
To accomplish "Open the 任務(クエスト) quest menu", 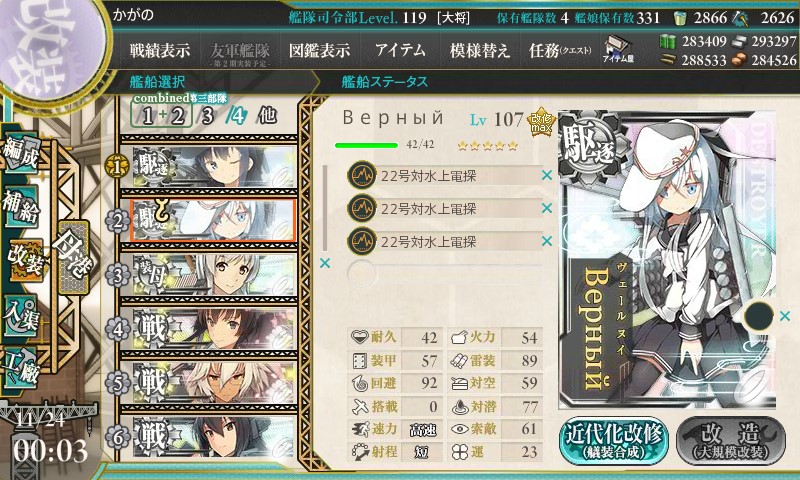I will tap(560, 50).
